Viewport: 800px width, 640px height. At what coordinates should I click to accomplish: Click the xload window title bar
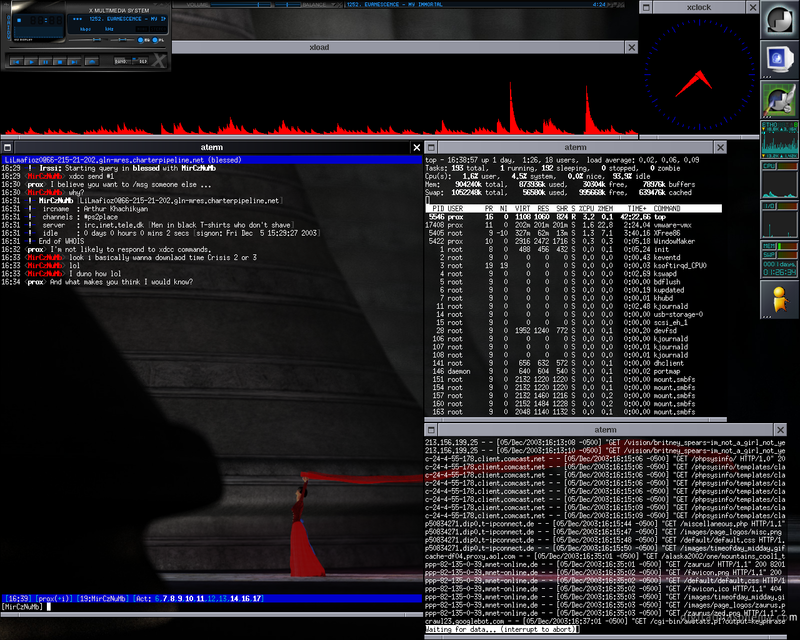point(398,47)
